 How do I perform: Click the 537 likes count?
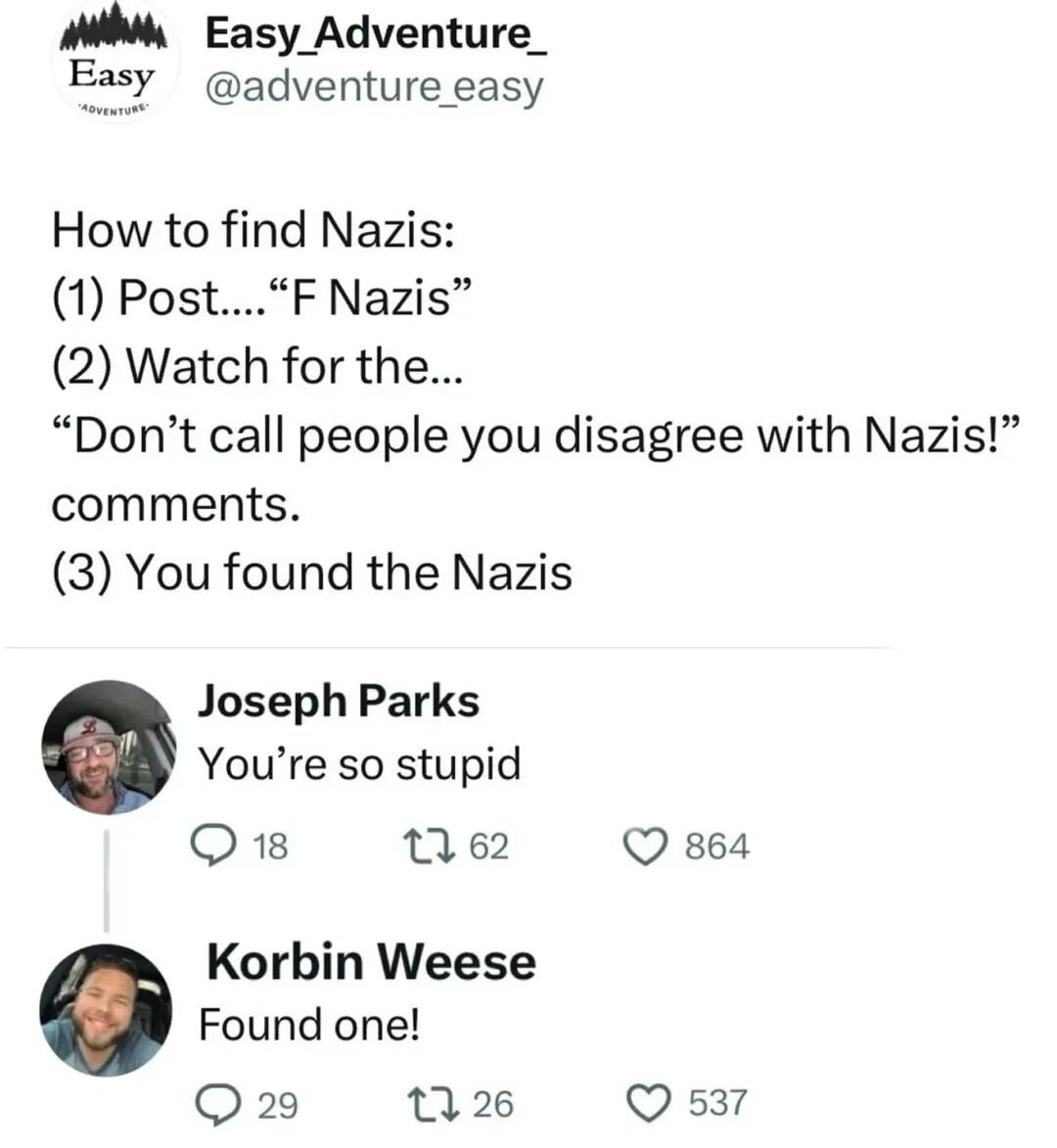[717, 1104]
